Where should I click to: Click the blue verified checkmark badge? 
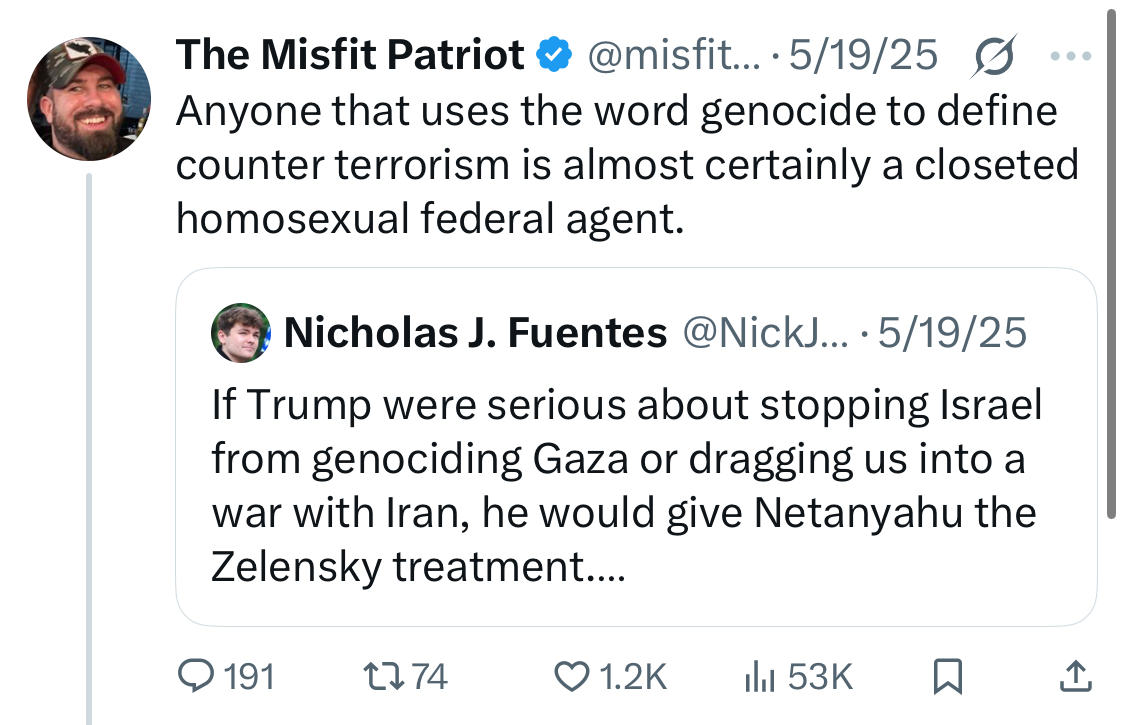[x=554, y=55]
